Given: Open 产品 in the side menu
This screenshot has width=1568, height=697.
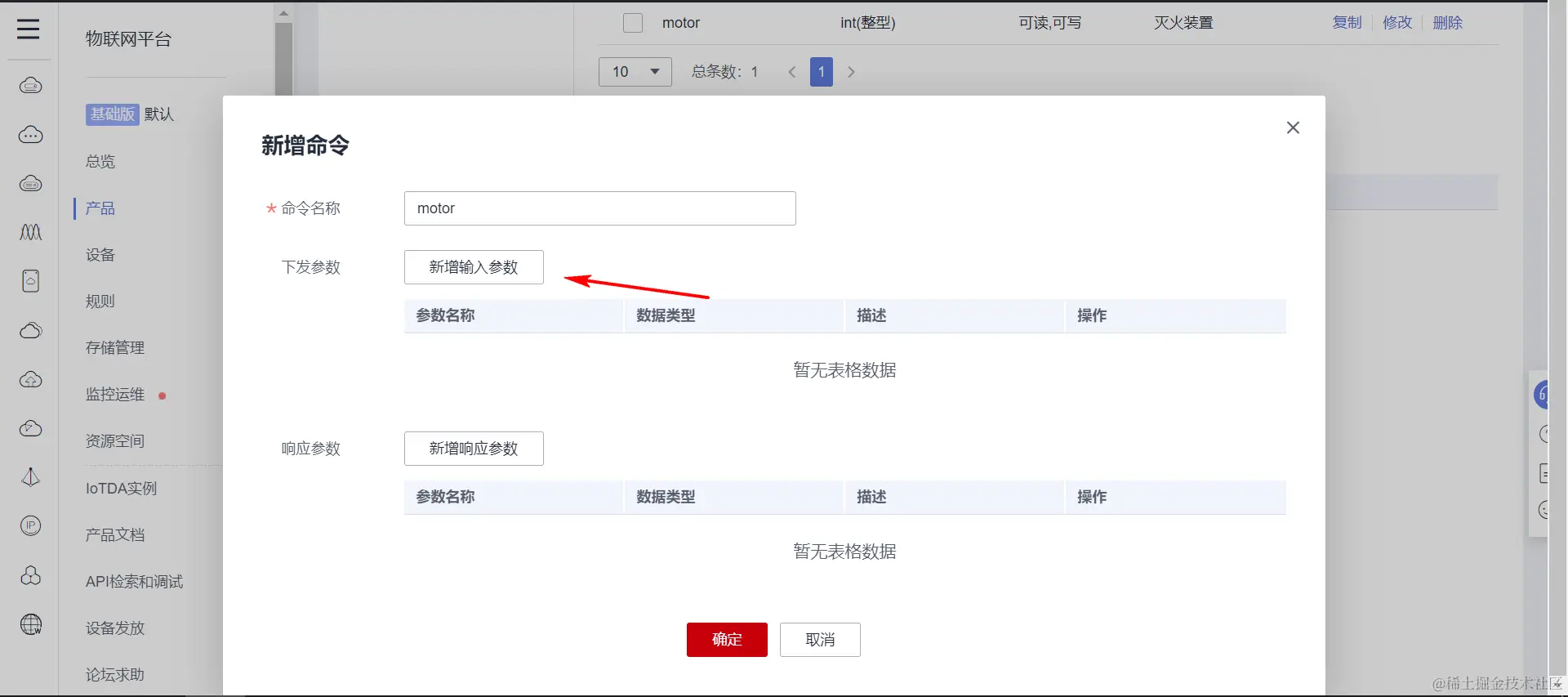Looking at the screenshot, I should tap(100, 208).
